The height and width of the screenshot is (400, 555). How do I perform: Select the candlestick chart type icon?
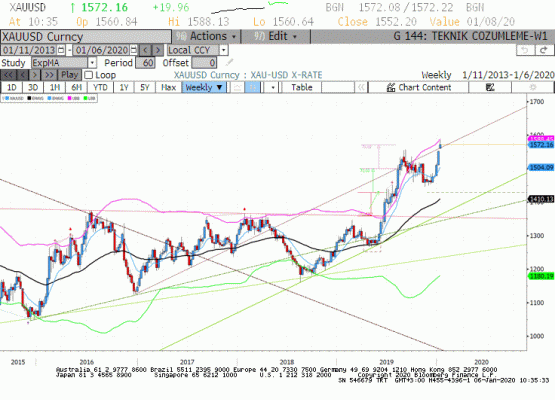252,87
